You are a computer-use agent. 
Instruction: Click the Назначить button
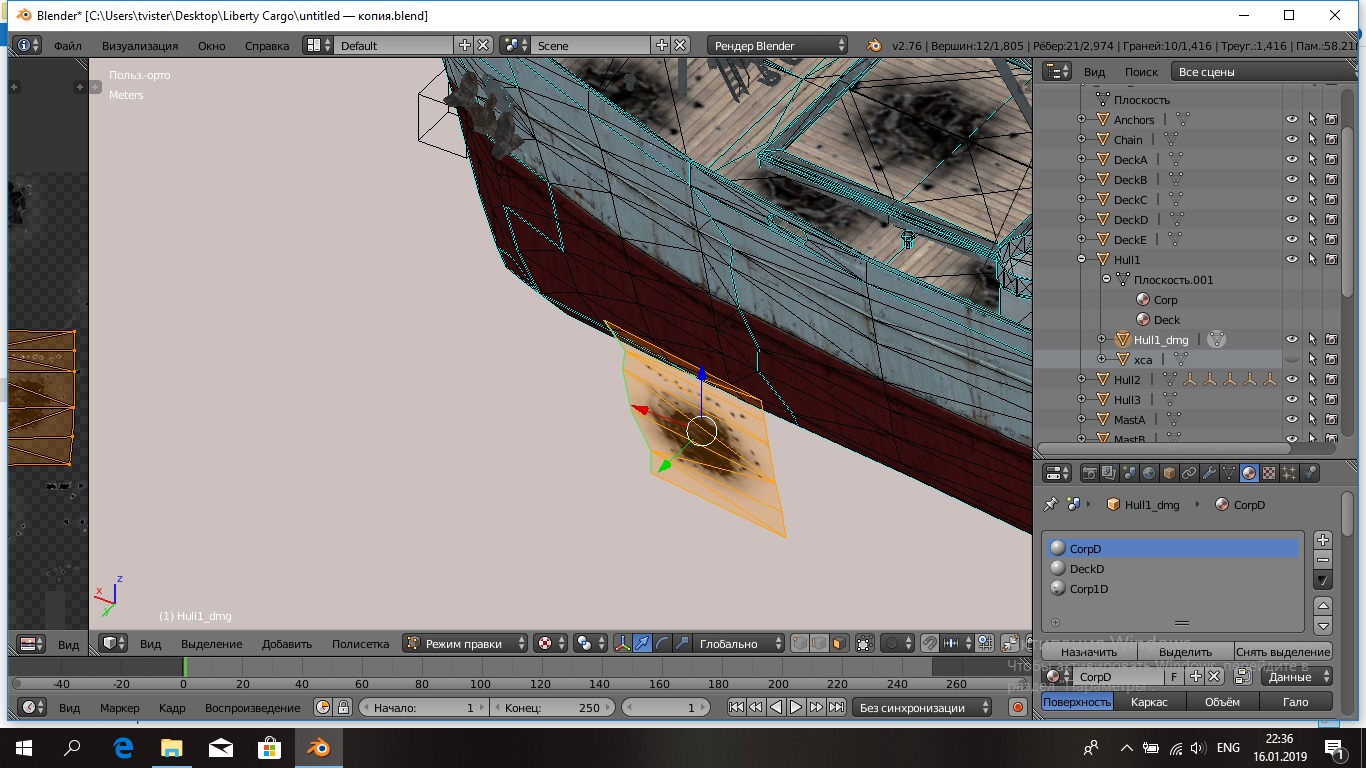1089,652
